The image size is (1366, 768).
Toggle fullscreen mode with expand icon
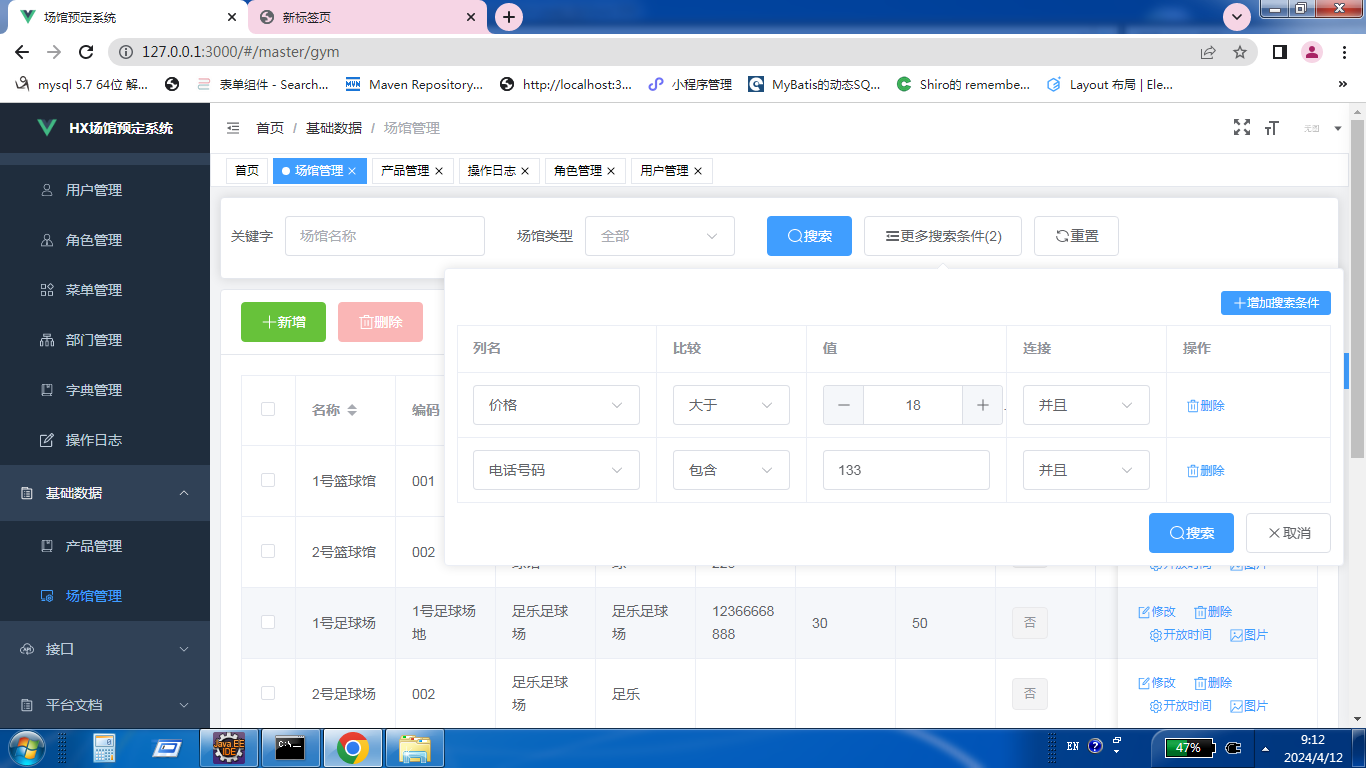[x=1242, y=127]
